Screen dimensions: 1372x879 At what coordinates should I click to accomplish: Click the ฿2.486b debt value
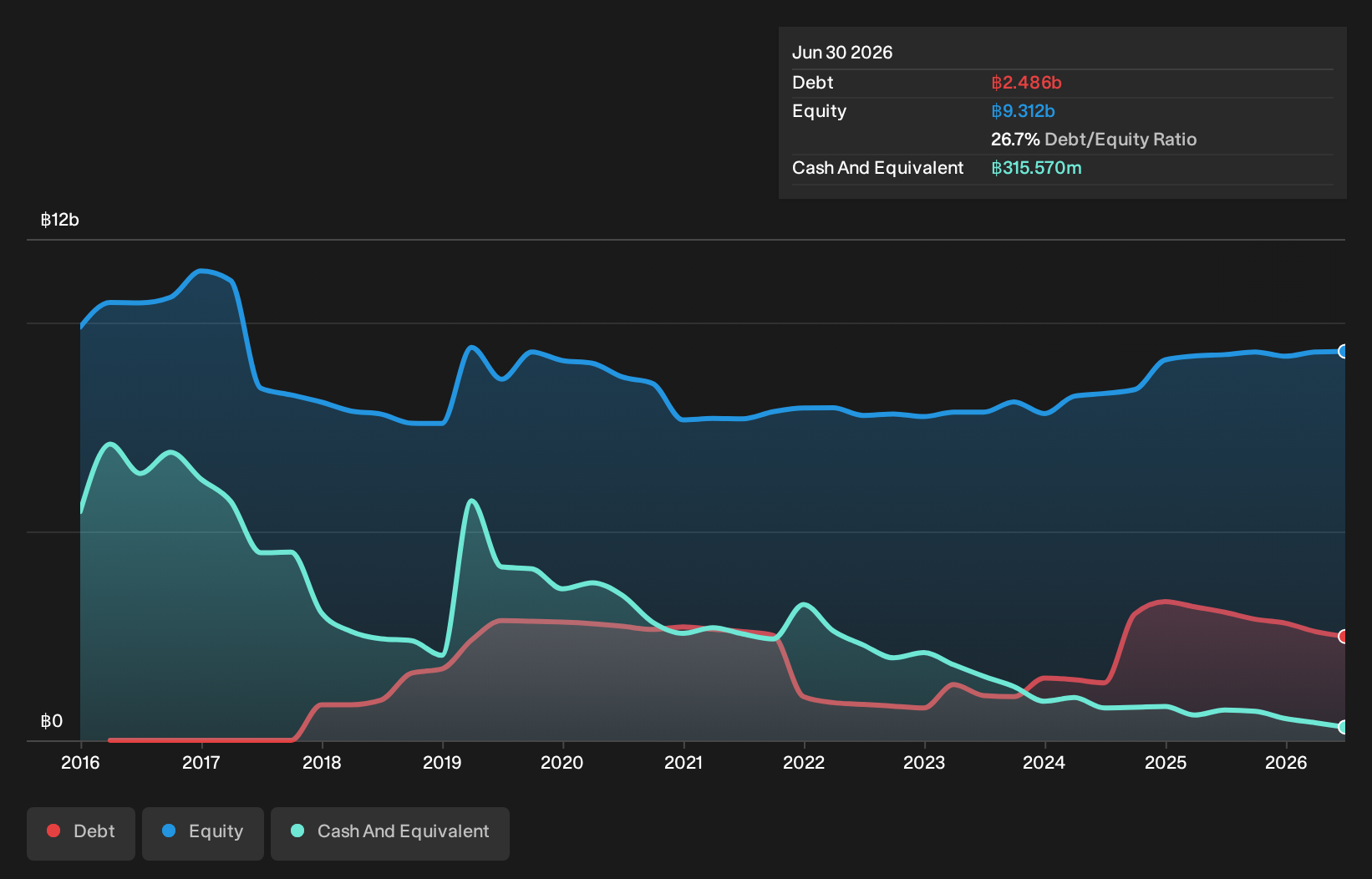(x=1026, y=83)
